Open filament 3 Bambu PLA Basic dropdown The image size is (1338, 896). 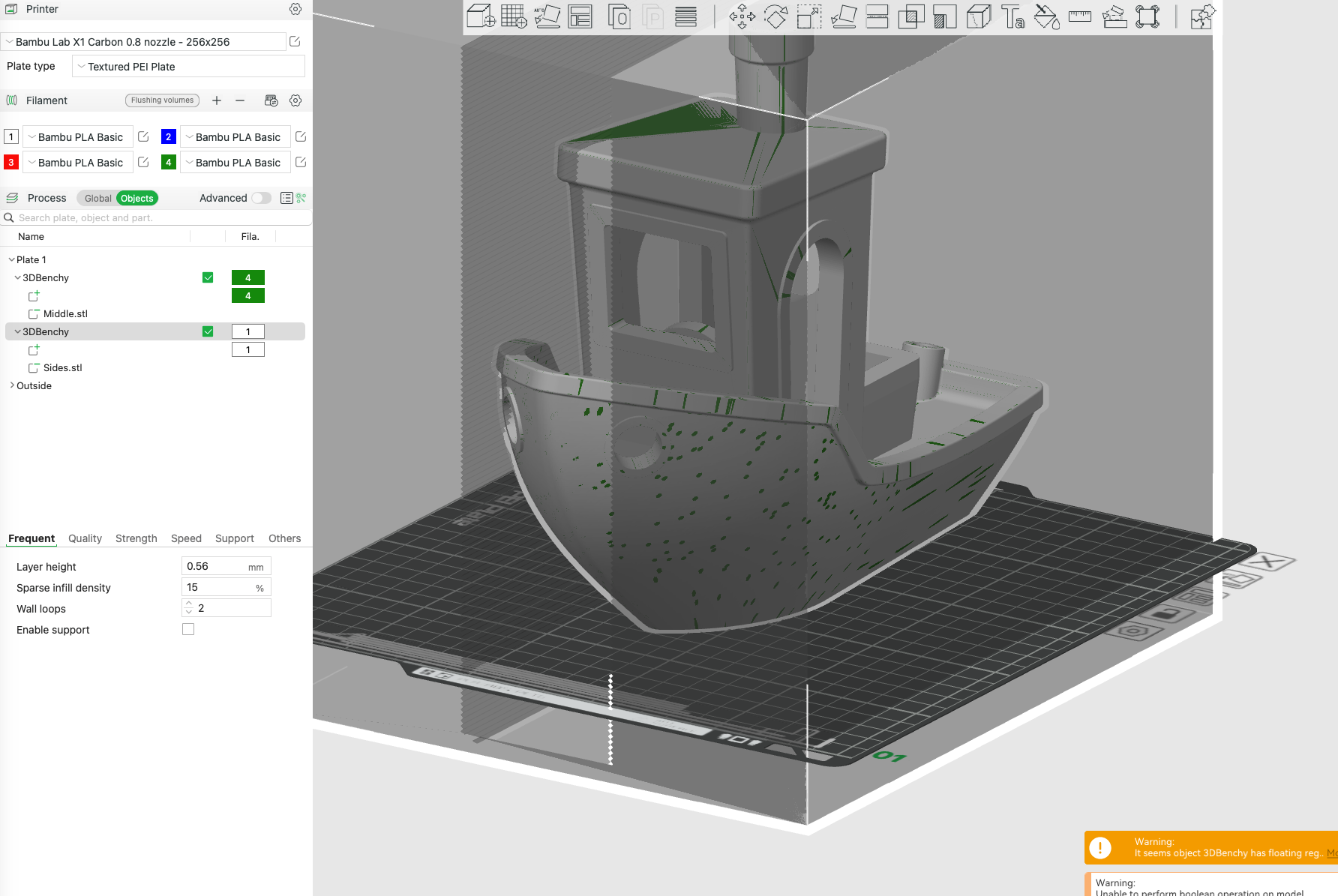point(78,163)
